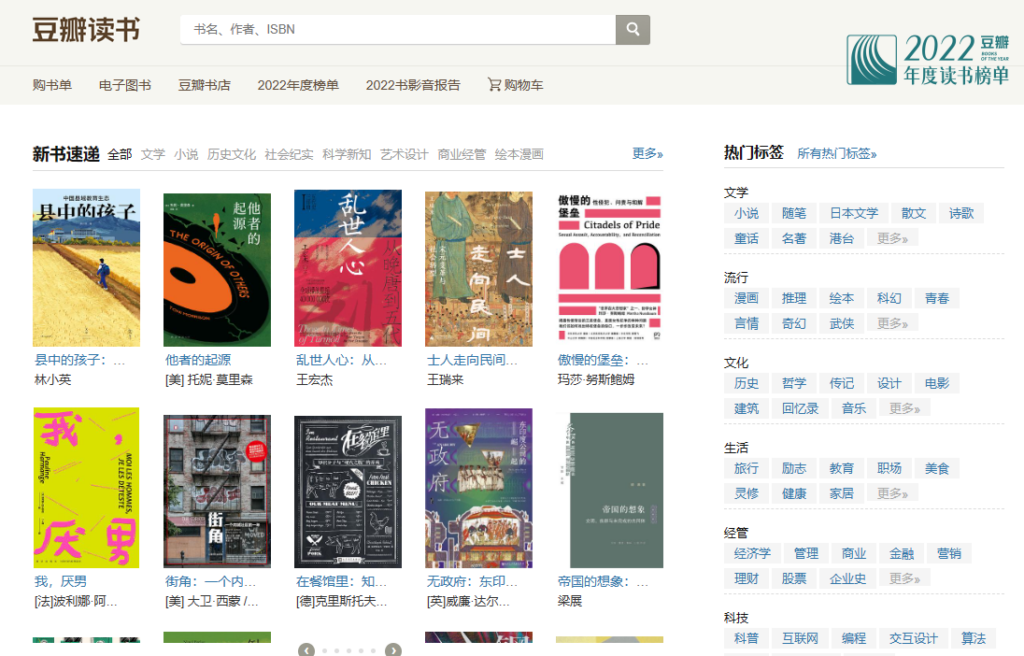The image size is (1024, 656).
Task: Open the shopping cart (购物车)
Action: pos(515,85)
